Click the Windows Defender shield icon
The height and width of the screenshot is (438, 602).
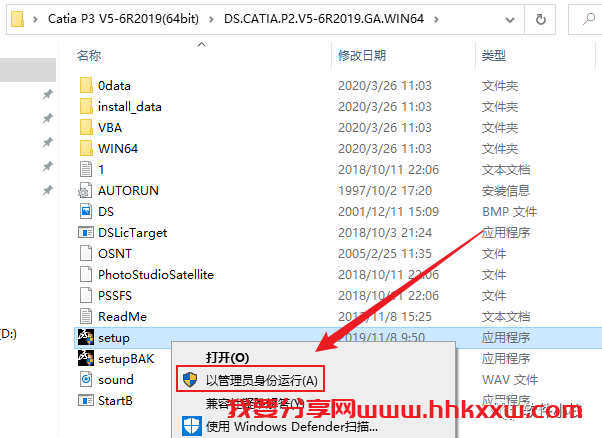pyautogui.click(x=192, y=426)
